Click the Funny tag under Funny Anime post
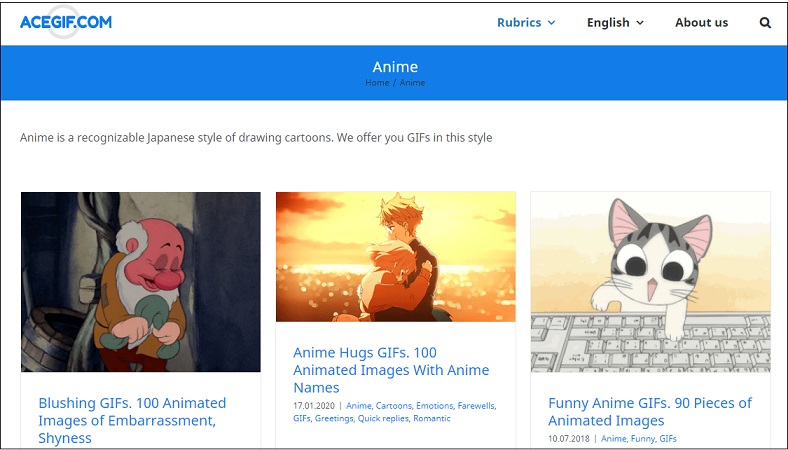 tap(643, 438)
